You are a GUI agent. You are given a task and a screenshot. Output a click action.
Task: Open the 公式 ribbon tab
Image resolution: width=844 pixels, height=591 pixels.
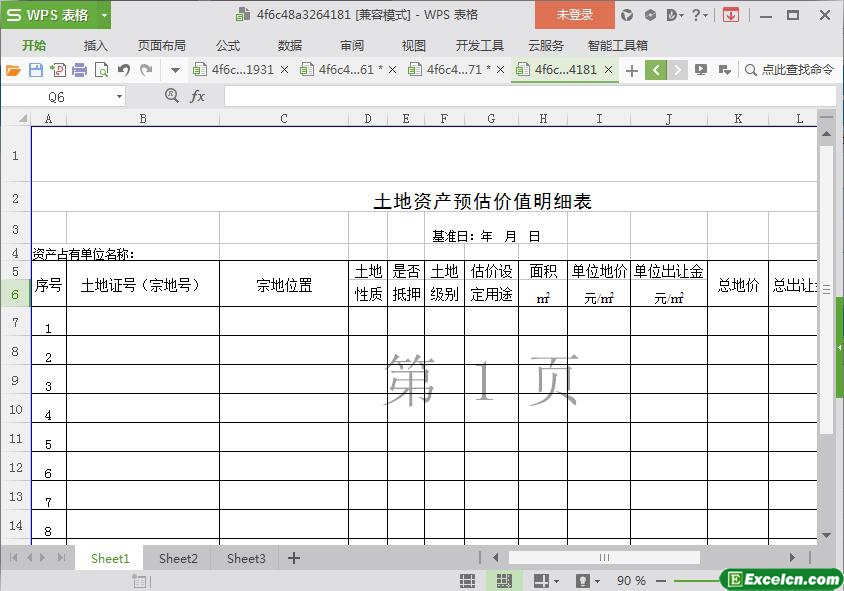coord(227,45)
